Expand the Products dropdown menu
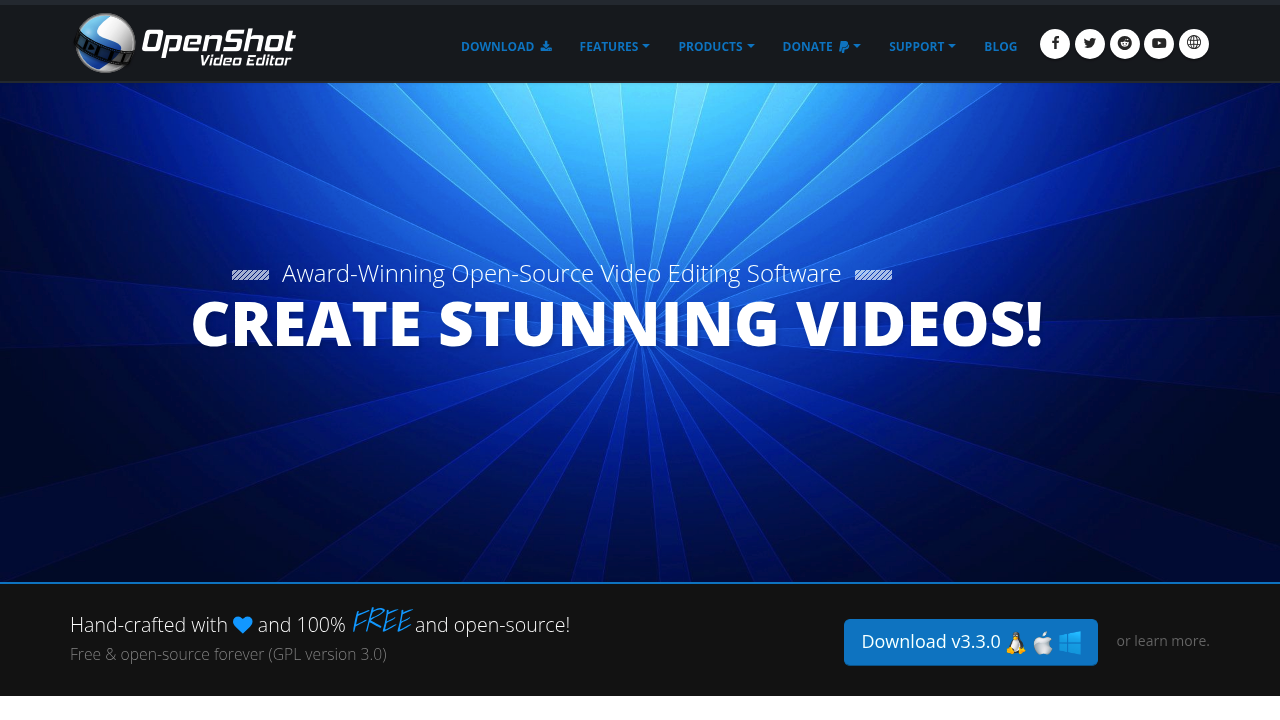This screenshot has height=720, width=1280. pos(716,47)
